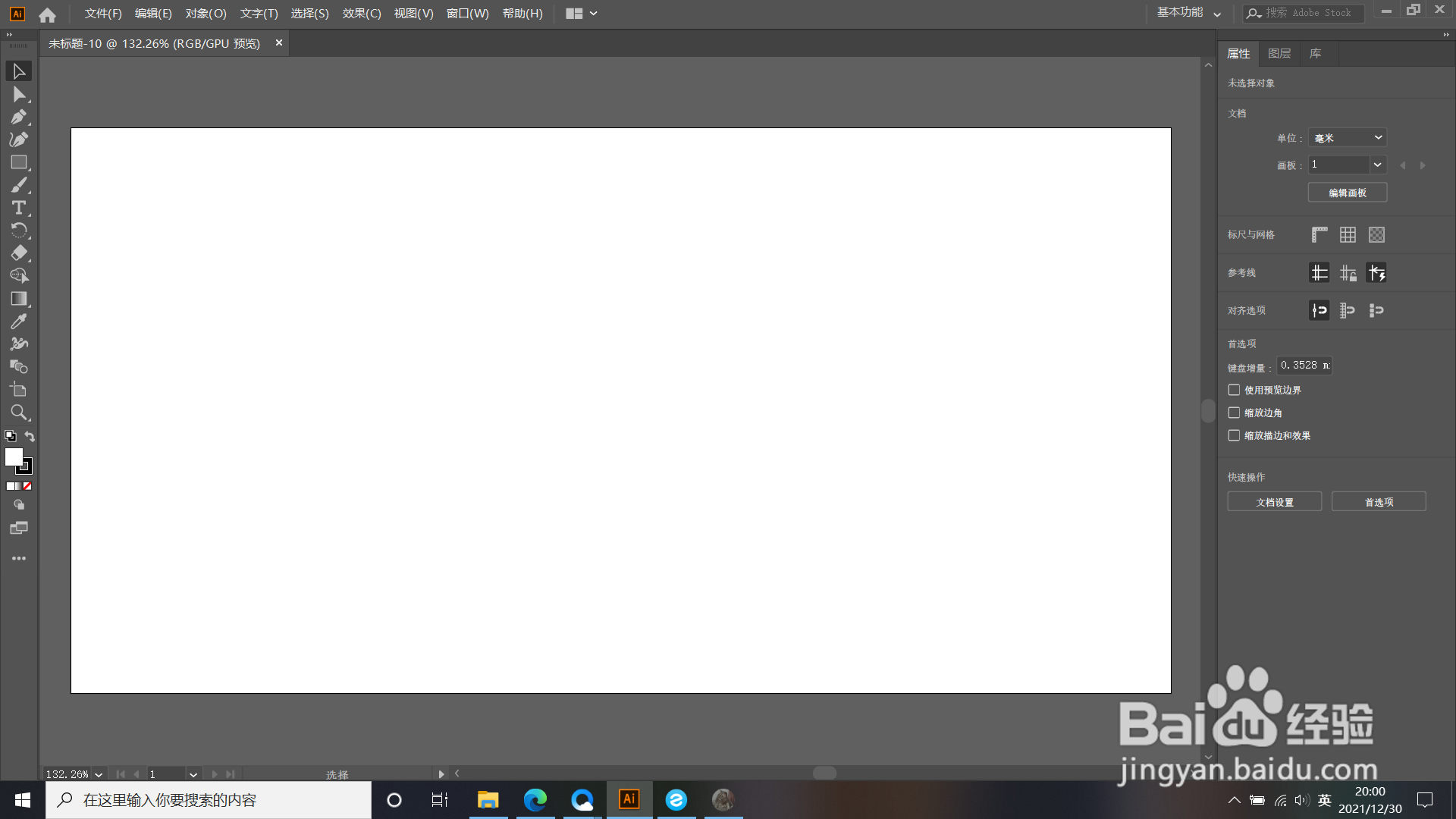This screenshot has width=1456, height=819.
Task: Select the Pen tool
Action: point(19,117)
